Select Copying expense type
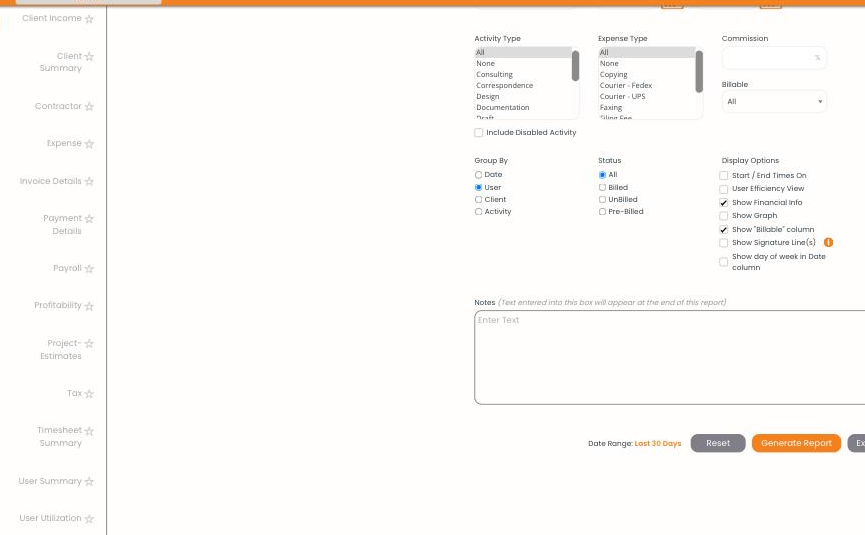The width and height of the screenshot is (865, 535). point(647,74)
